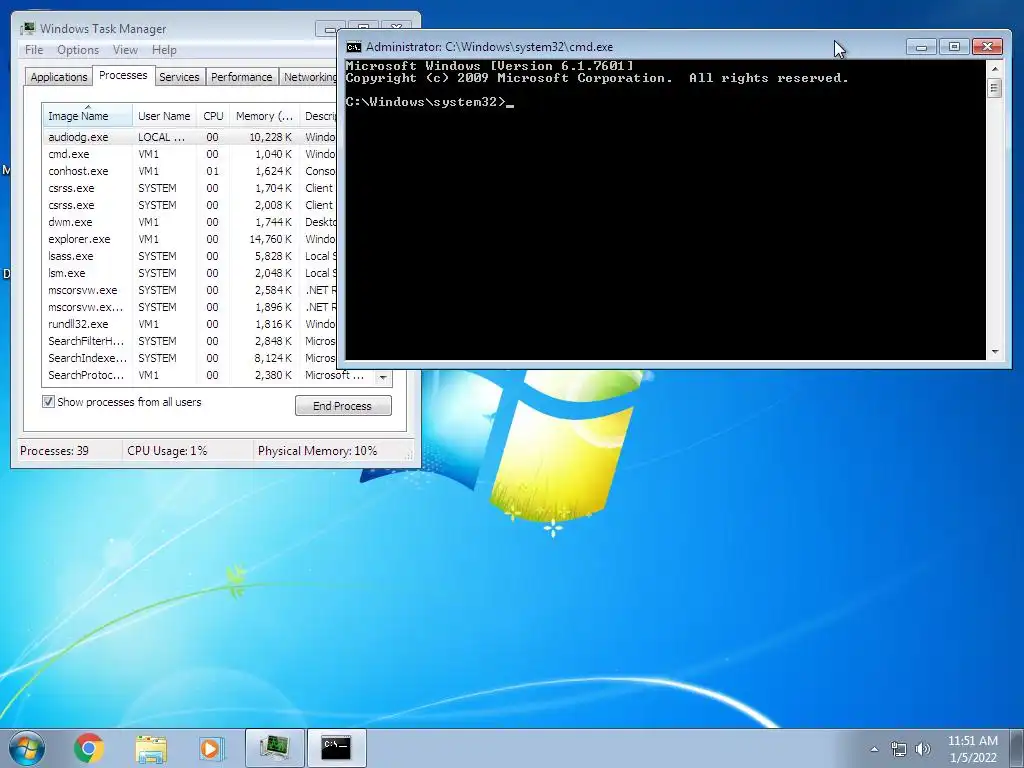Select the dwm.exe process row
The height and width of the screenshot is (768, 1024).
coord(189,222)
